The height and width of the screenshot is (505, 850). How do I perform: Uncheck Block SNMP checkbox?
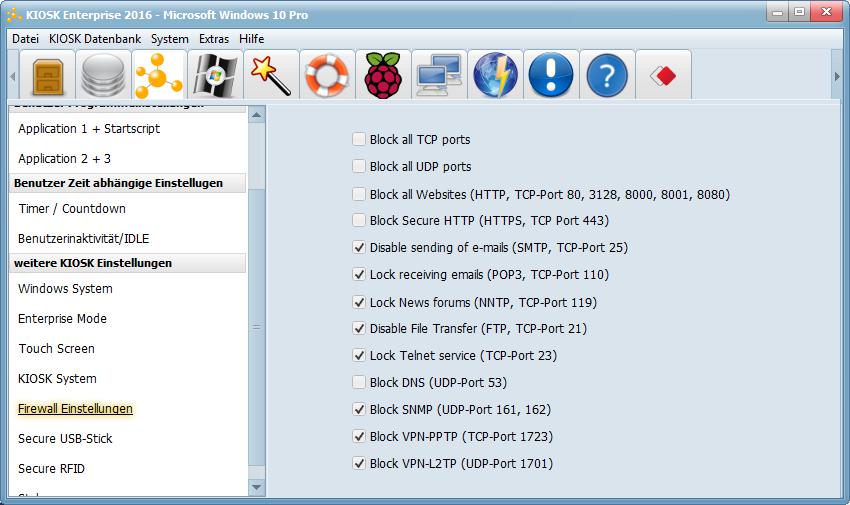(x=359, y=409)
